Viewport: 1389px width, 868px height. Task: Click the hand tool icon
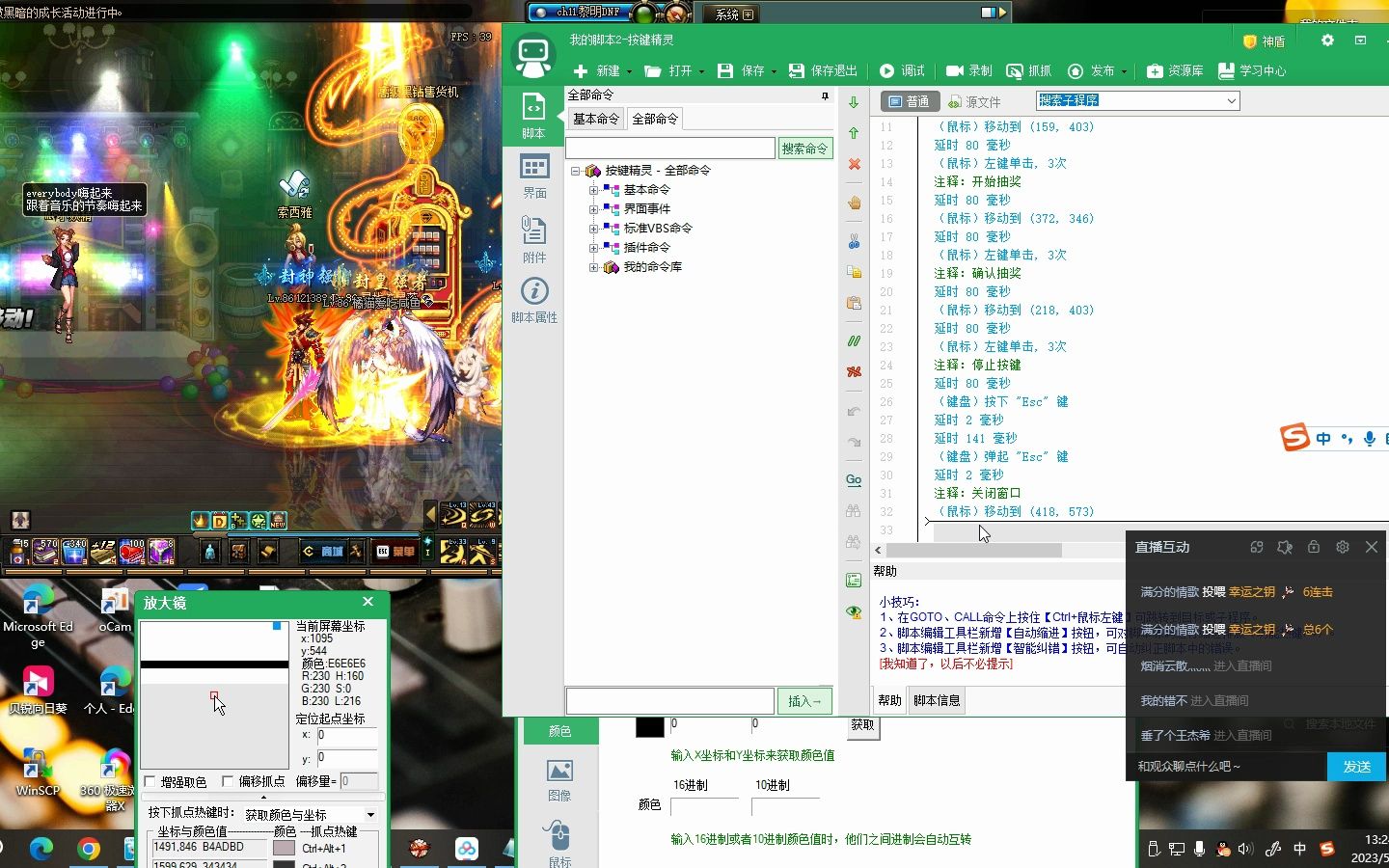coord(854,203)
